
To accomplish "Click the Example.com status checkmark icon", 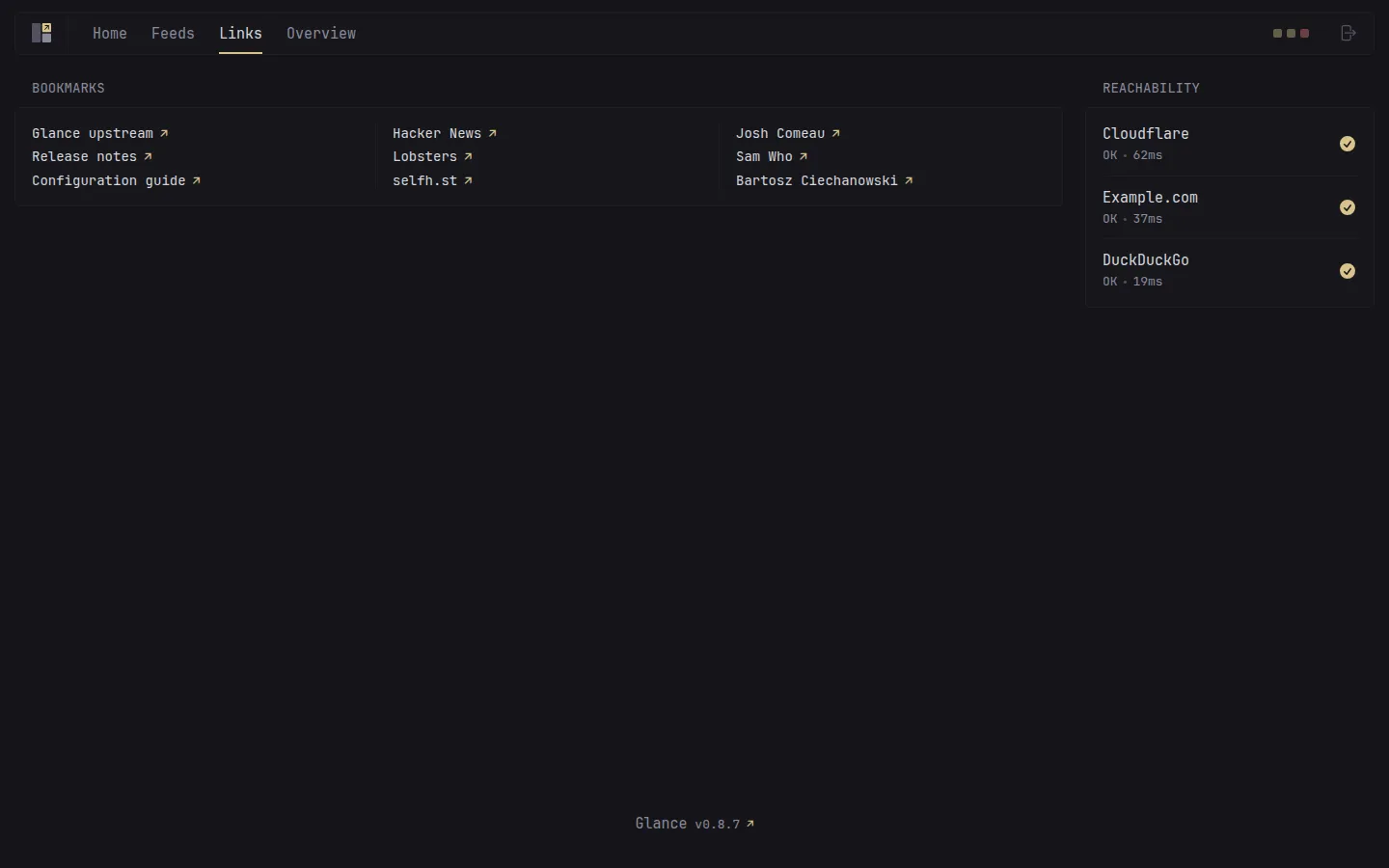I will [1348, 207].
